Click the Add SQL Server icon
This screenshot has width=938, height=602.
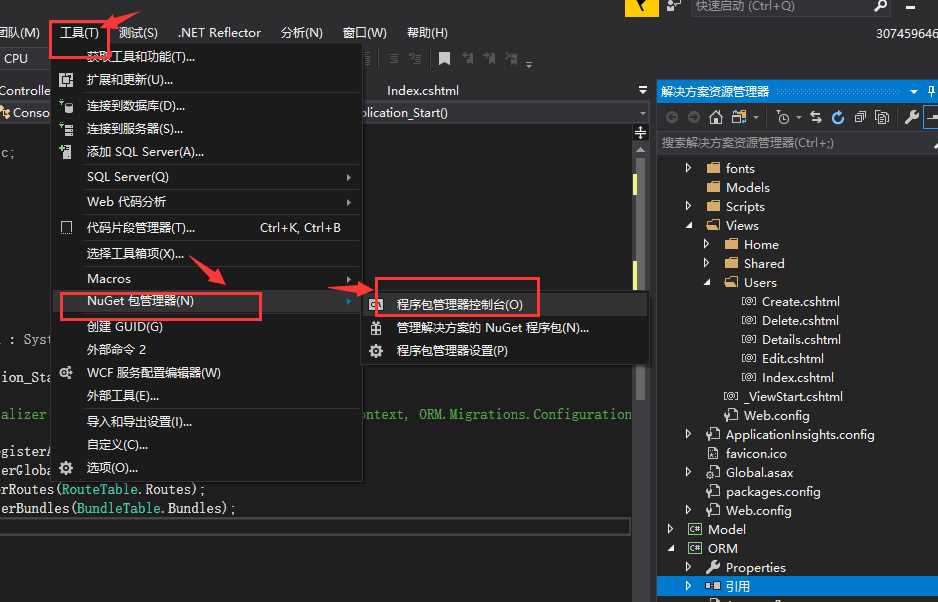coord(66,152)
